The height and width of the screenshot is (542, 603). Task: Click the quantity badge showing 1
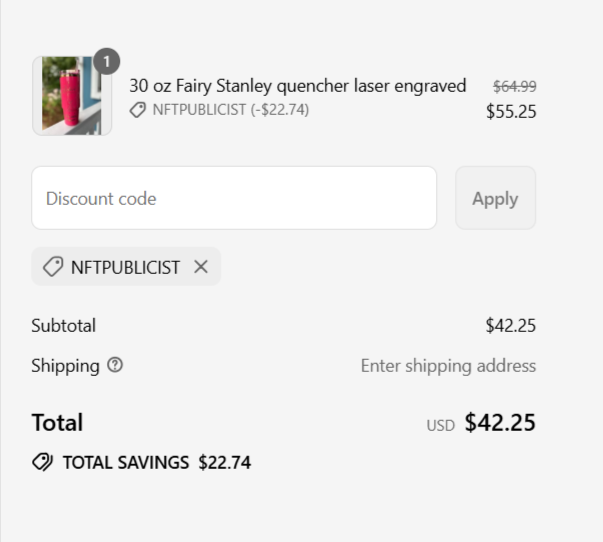pos(107,62)
